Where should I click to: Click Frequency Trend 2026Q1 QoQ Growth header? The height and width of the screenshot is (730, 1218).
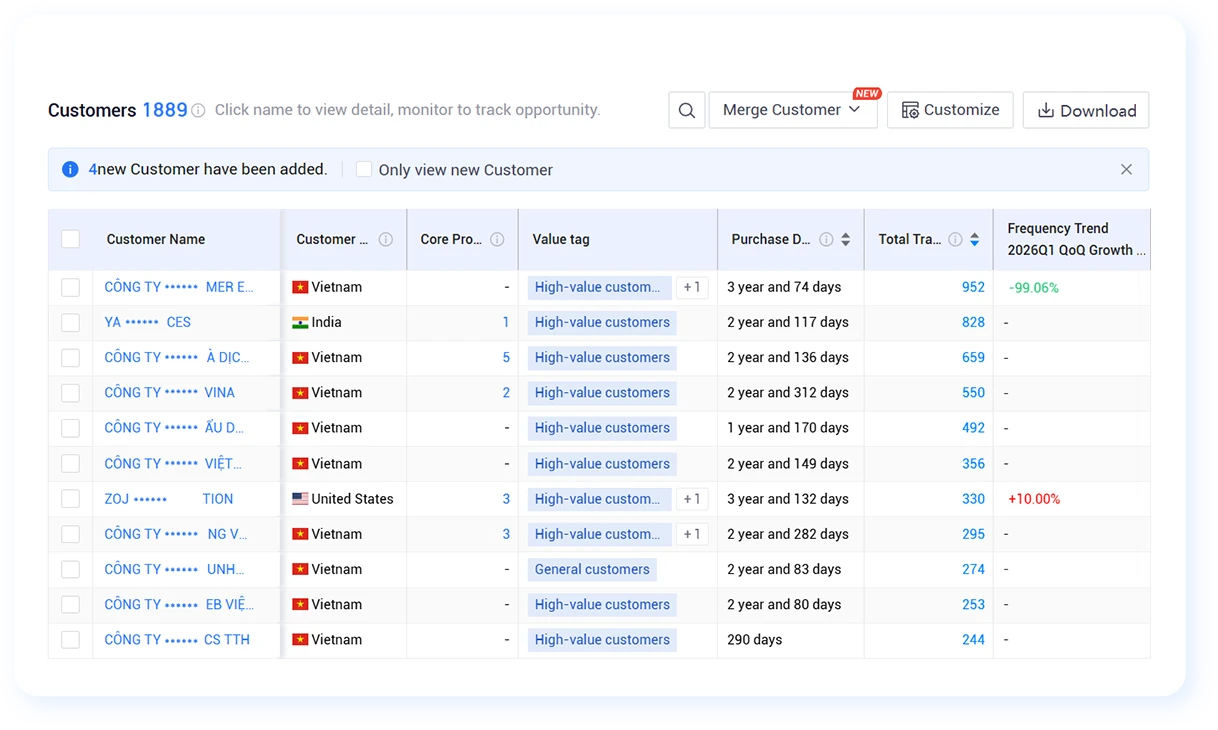pyautogui.click(x=1076, y=239)
